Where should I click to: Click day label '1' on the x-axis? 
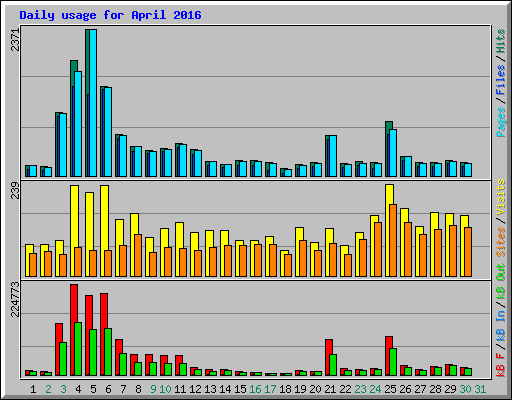click(33, 389)
